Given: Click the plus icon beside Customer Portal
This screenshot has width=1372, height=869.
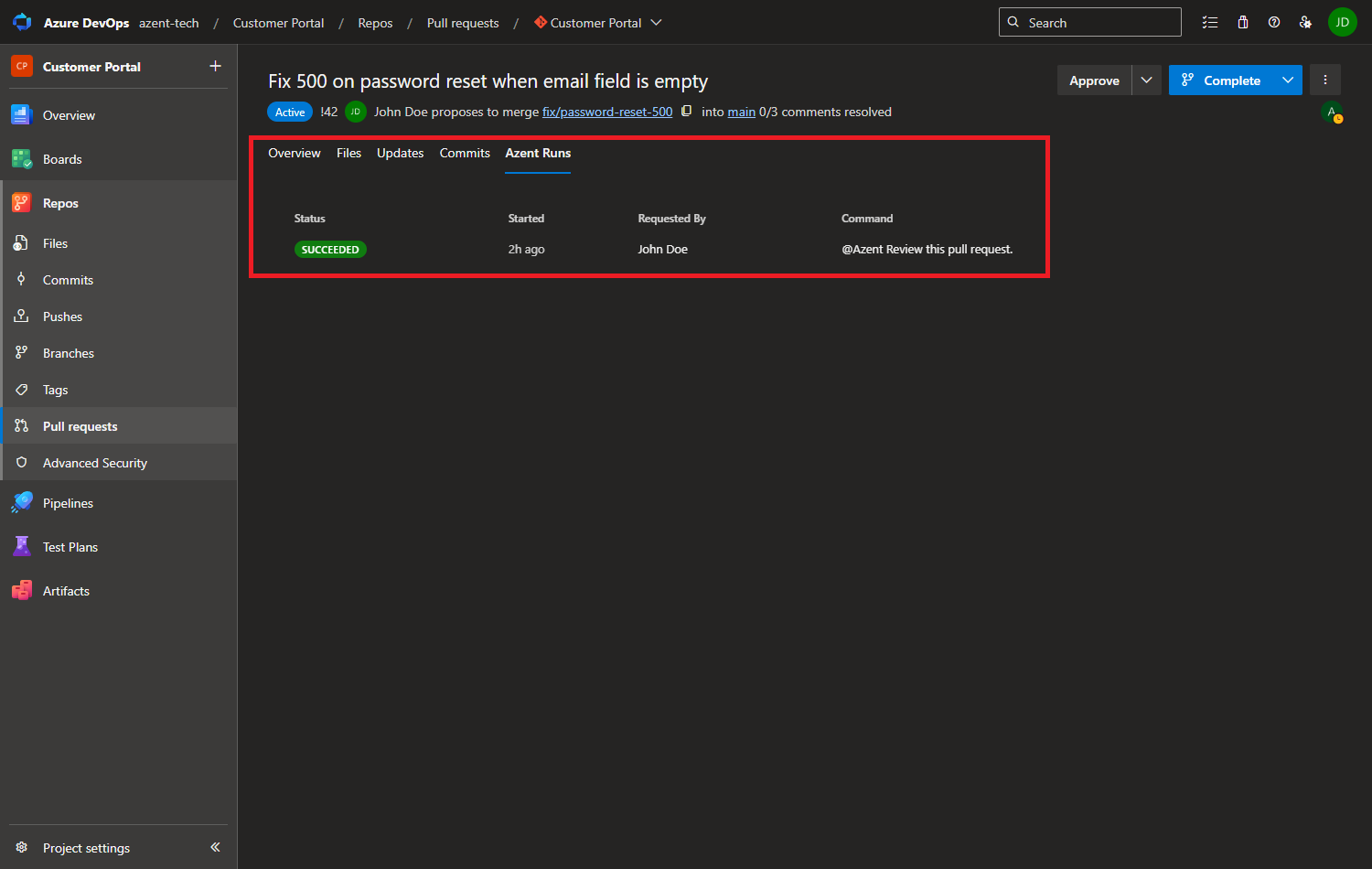Looking at the screenshot, I should (x=215, y=66).
